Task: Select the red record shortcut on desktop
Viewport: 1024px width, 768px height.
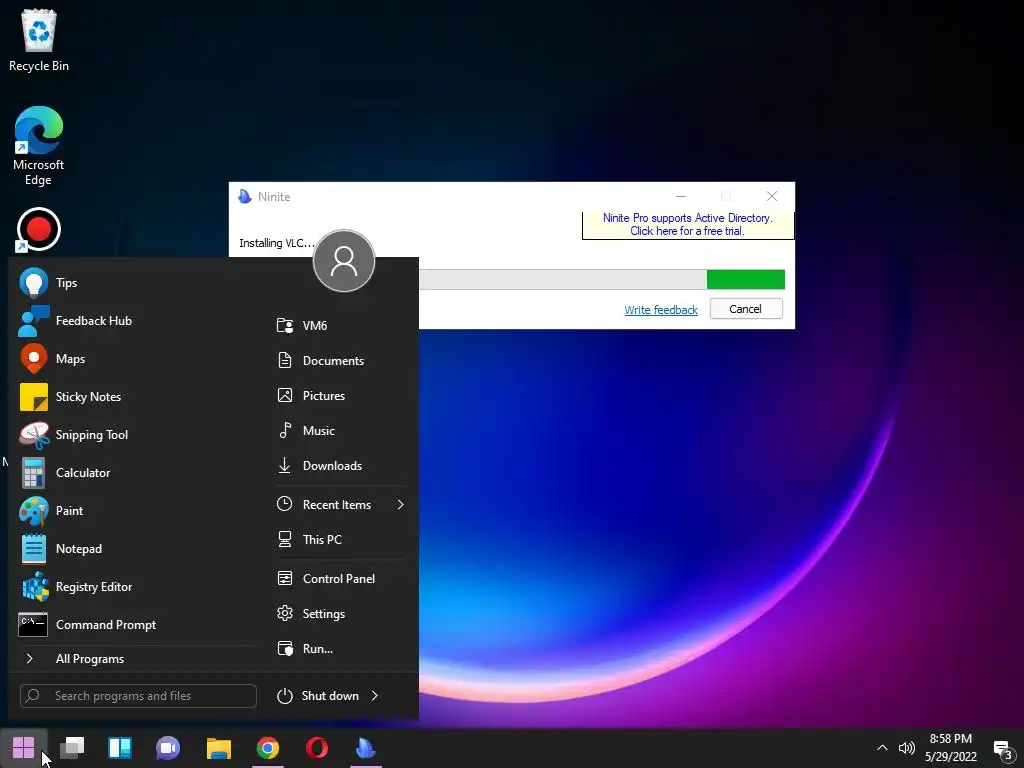Action: click(x=39, y=230)
